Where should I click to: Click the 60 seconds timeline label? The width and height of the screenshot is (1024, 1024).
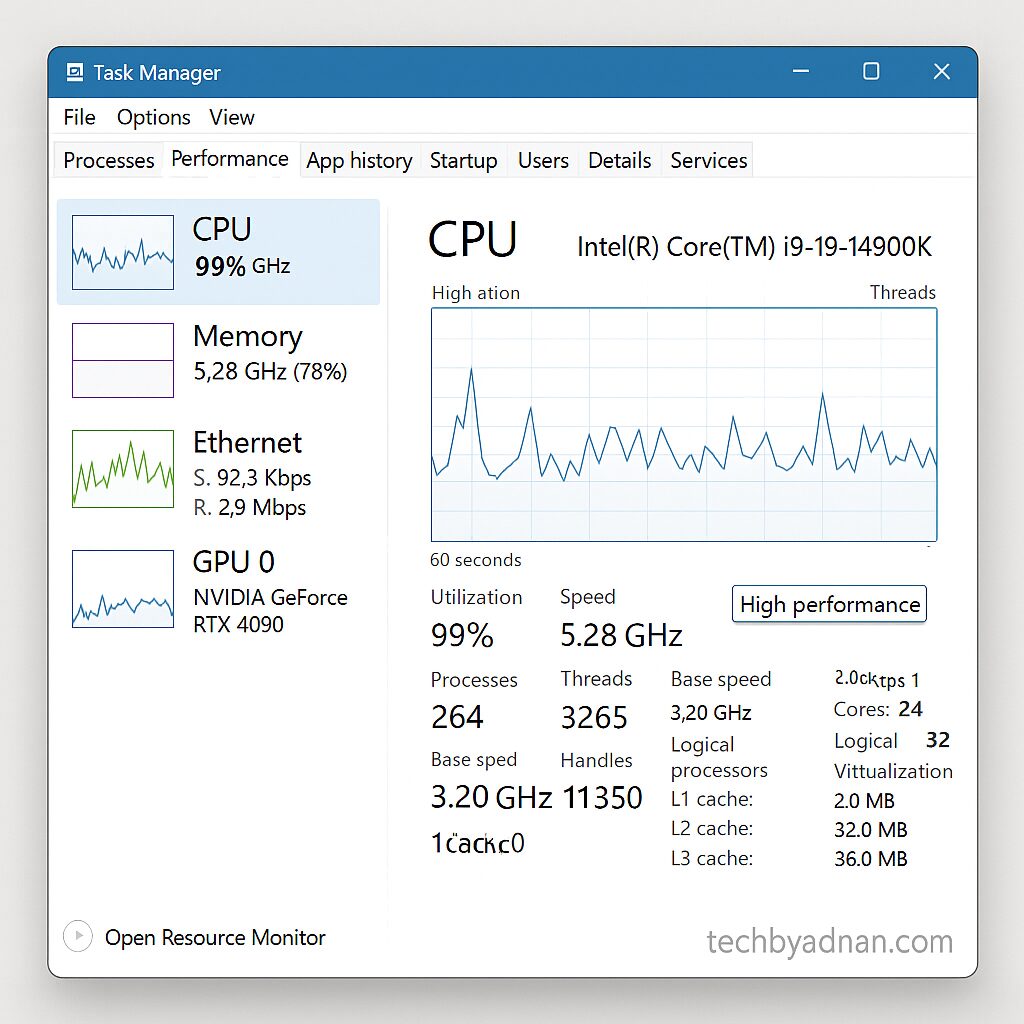[x=475, y=560]
